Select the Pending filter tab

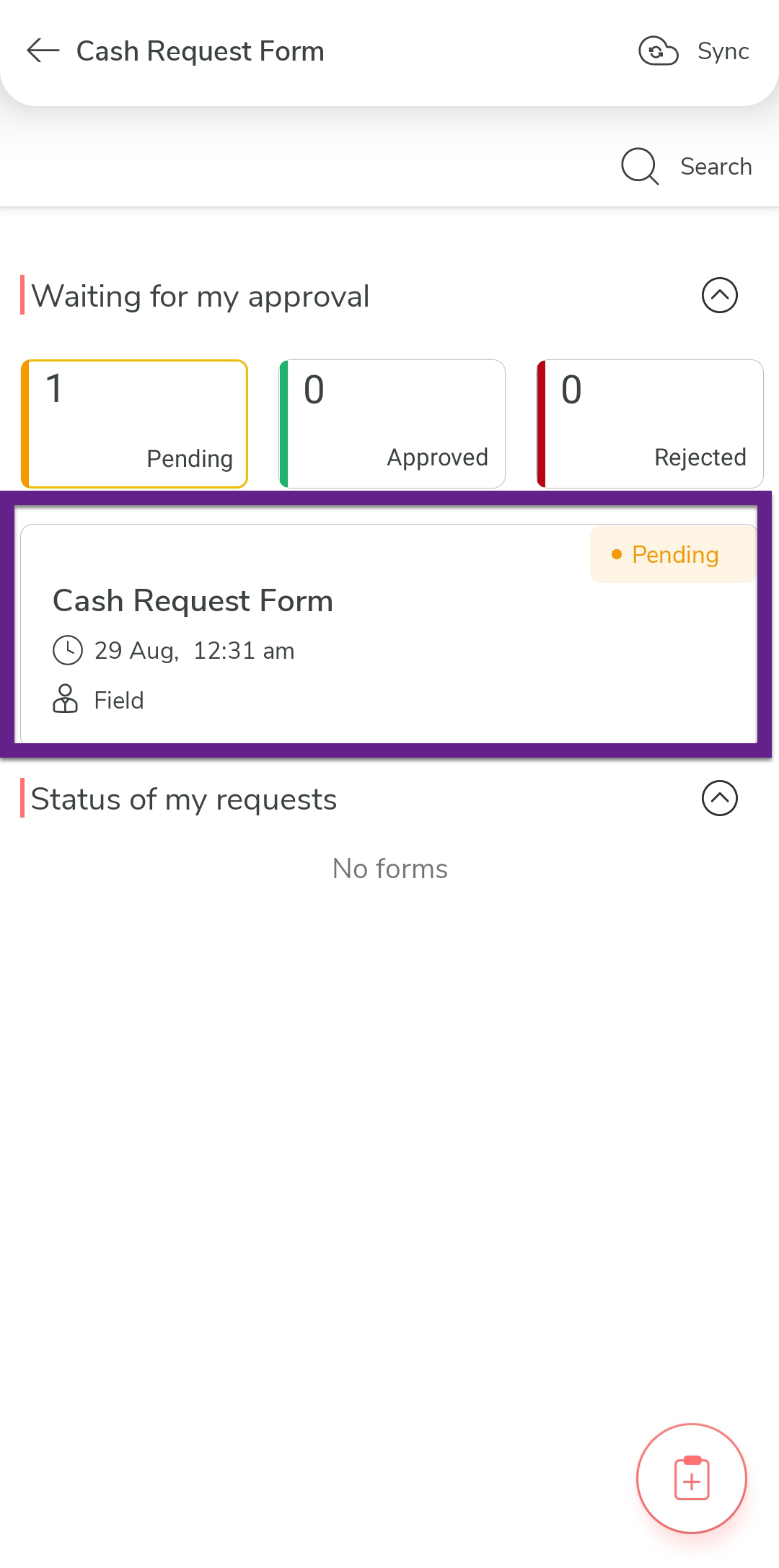(x=135, y=424)
